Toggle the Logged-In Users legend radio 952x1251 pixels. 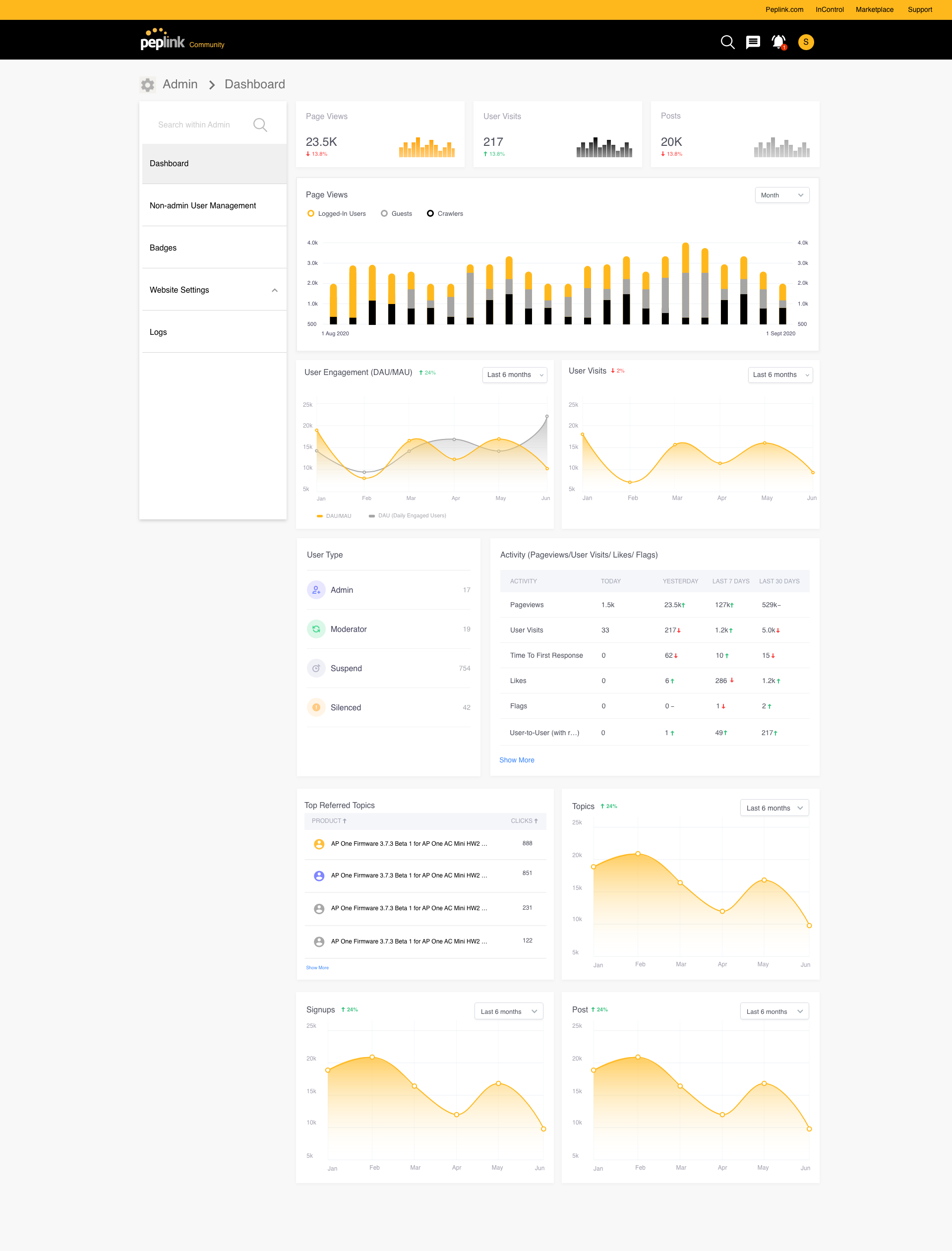tap(310, 214)
